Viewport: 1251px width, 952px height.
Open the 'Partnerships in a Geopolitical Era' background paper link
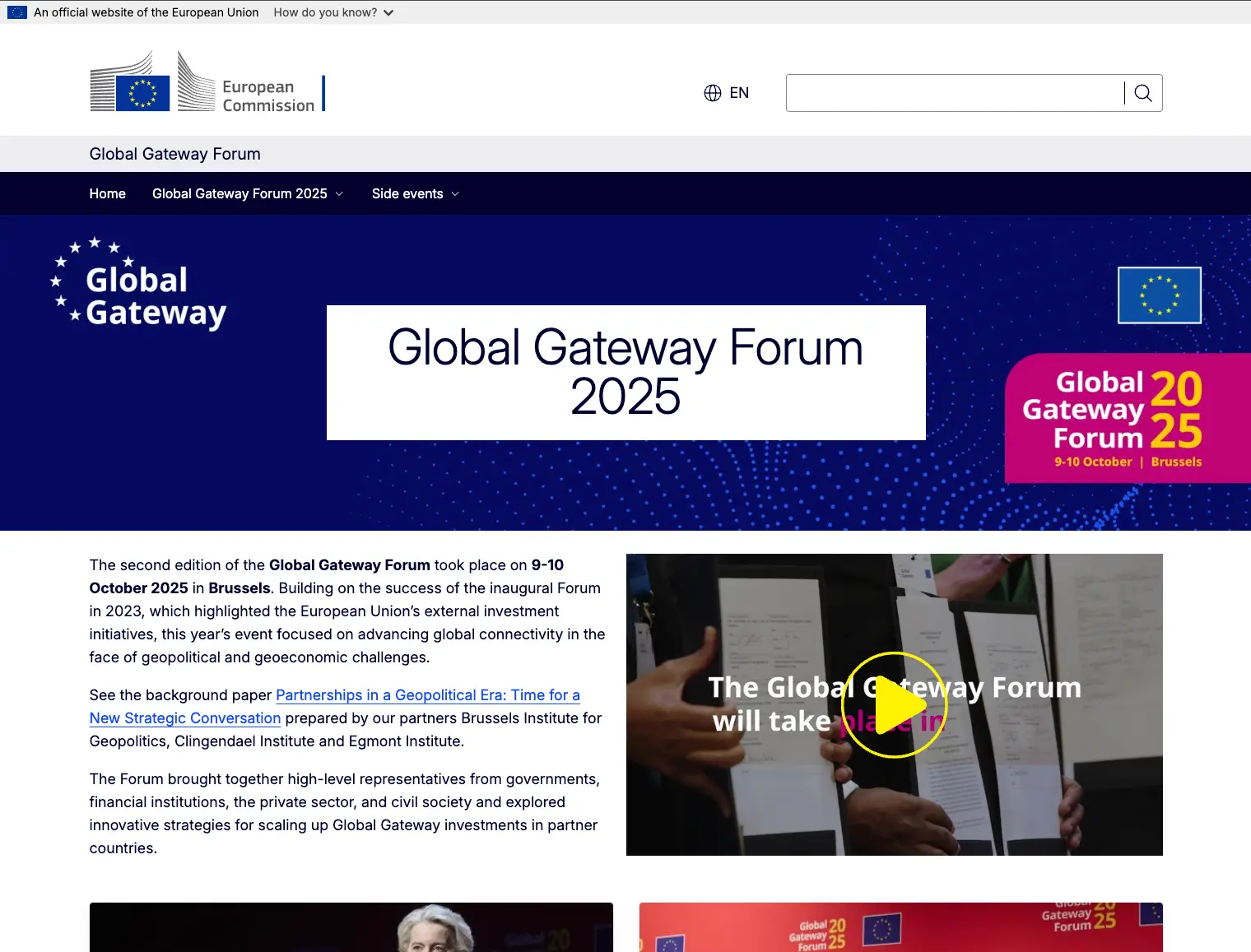click(x=335, y=707)
